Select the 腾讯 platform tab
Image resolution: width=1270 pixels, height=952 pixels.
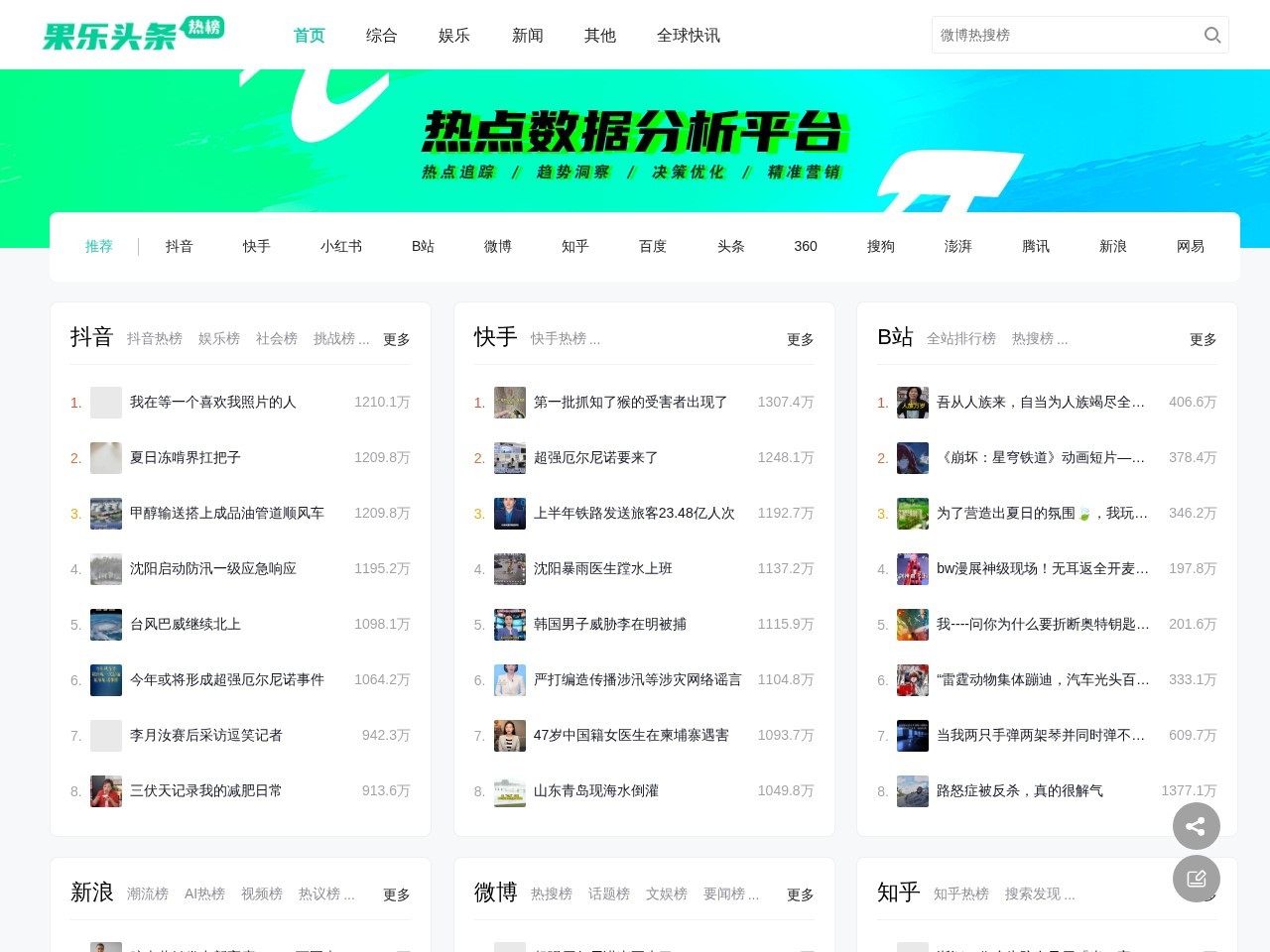click(x=1036, y=246)
